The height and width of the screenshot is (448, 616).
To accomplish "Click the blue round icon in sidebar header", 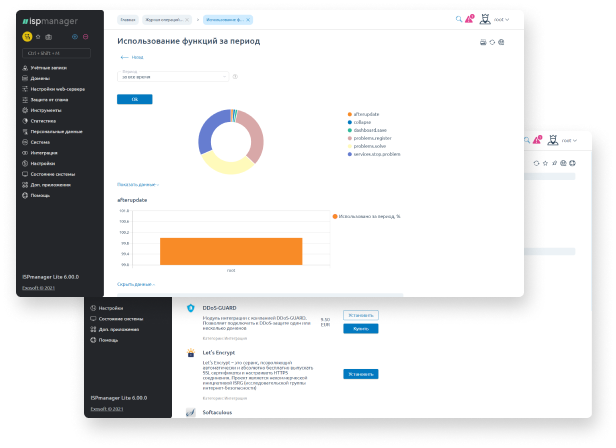I will click(75, 37).
